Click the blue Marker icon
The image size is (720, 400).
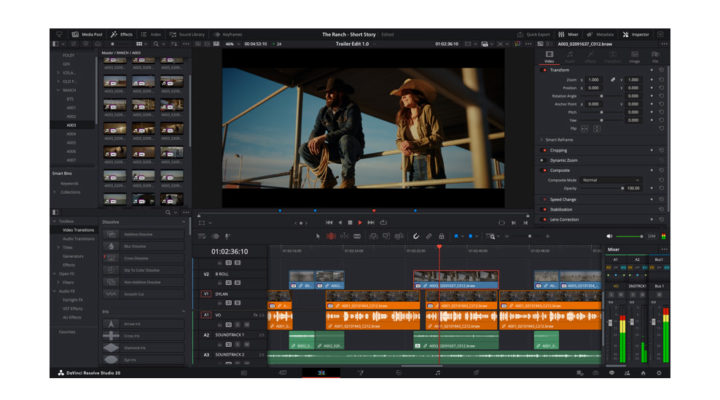pos(471,236)
